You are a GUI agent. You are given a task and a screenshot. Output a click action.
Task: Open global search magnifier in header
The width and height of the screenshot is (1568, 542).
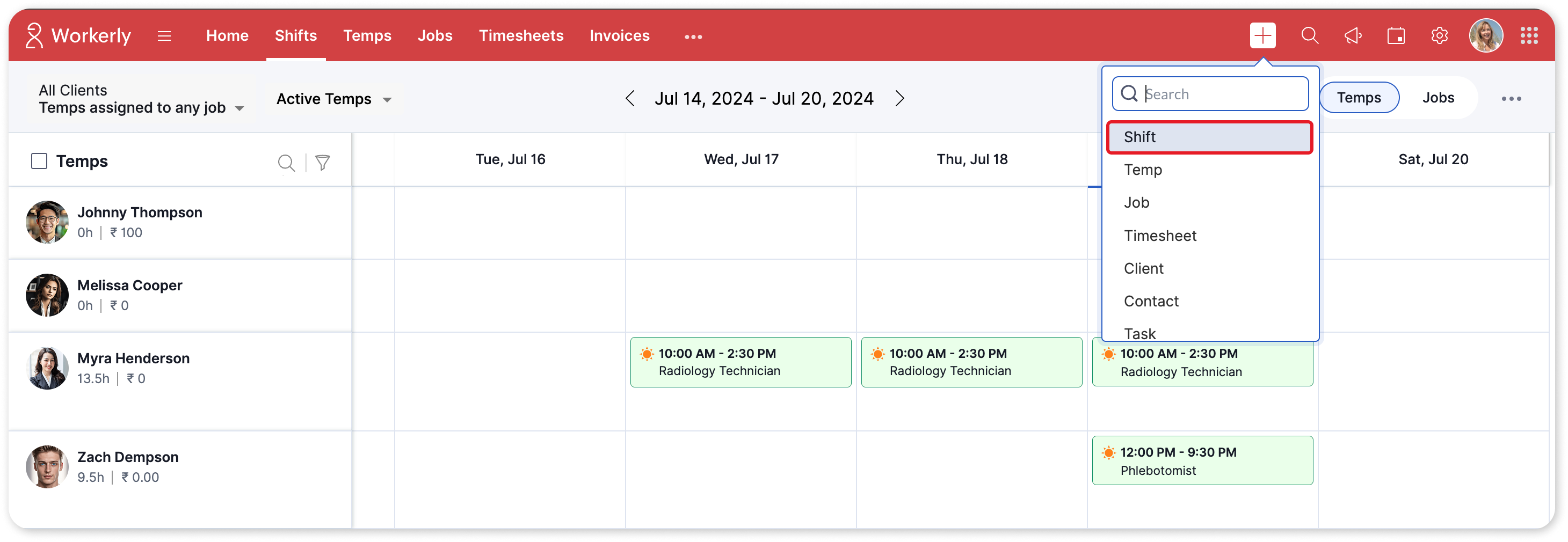[1309, 35]
